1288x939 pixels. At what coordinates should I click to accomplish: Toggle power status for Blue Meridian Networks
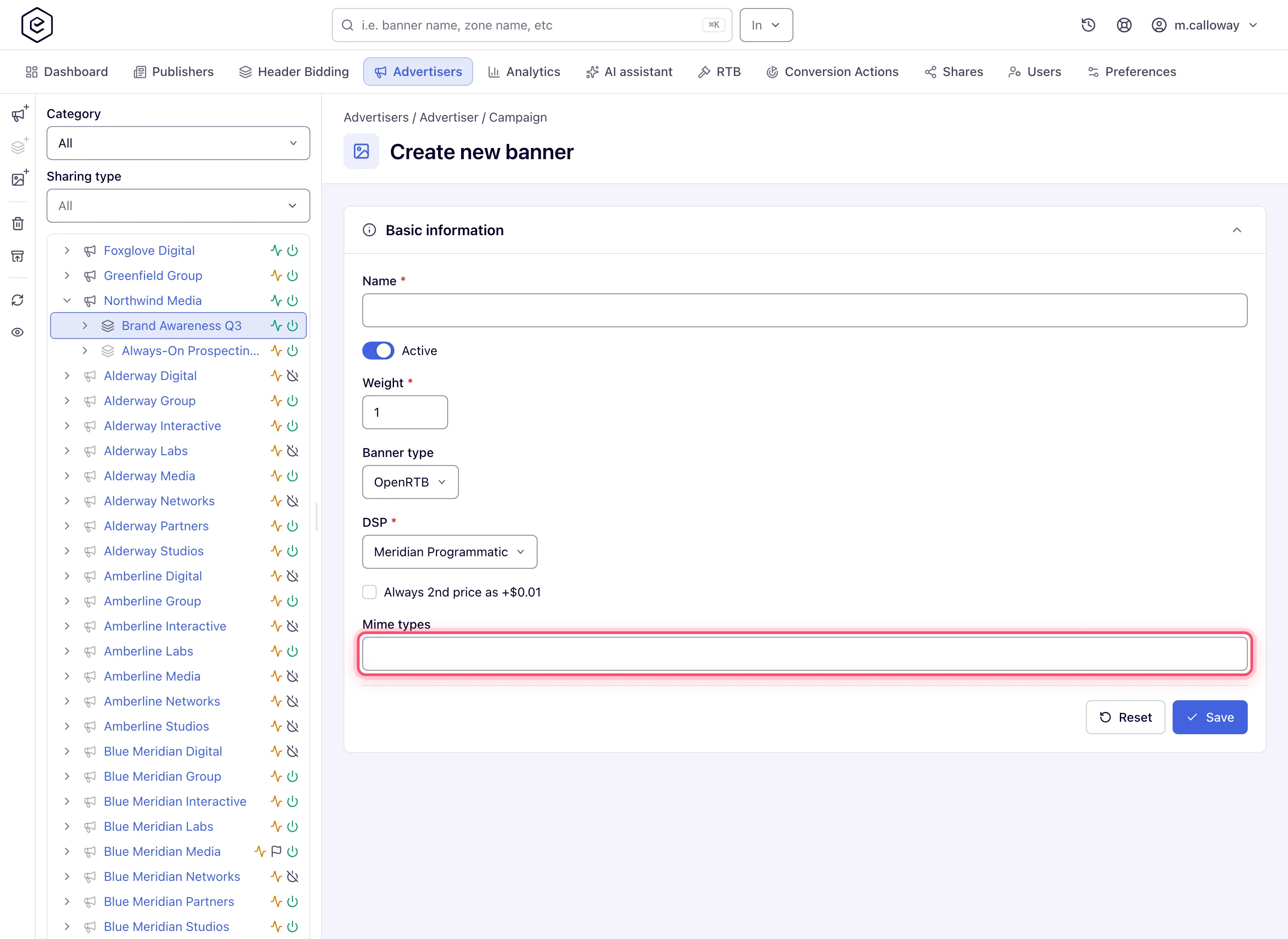pyautogui.click(x=293, y=876)
